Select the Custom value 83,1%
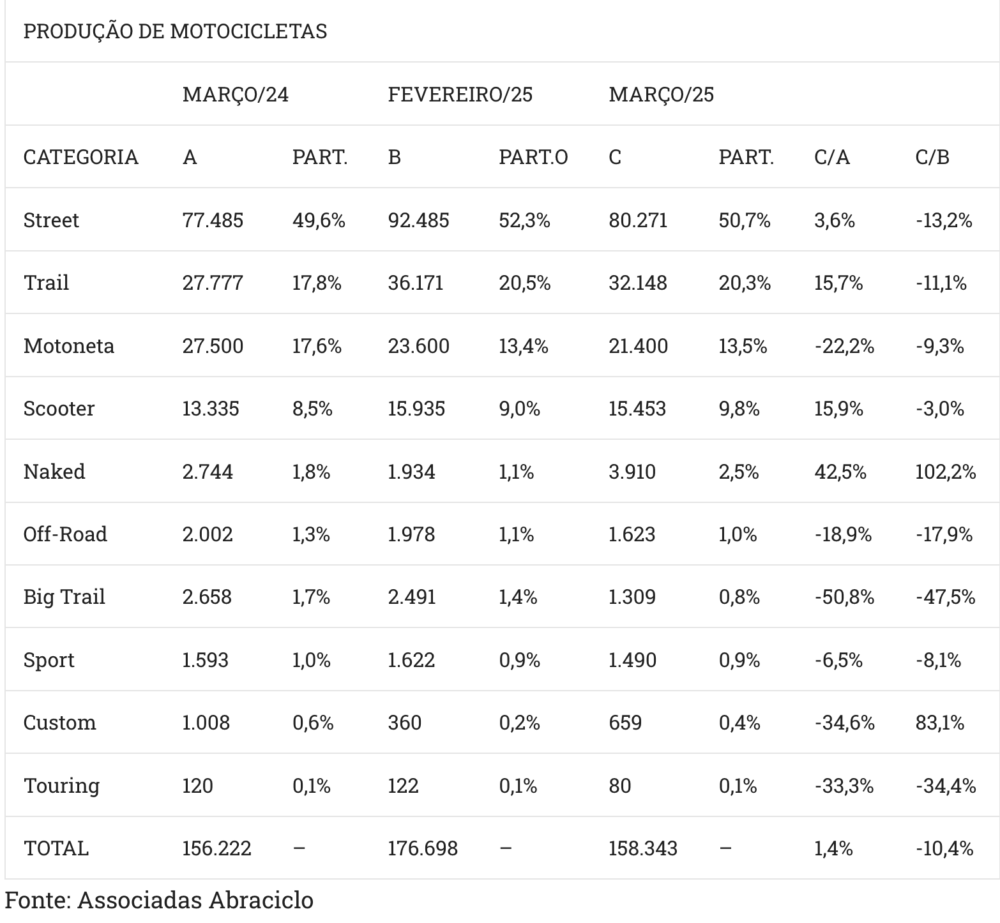Viewport: 1000px width, 923px height. pyautogui.click(x=940, y=723)
